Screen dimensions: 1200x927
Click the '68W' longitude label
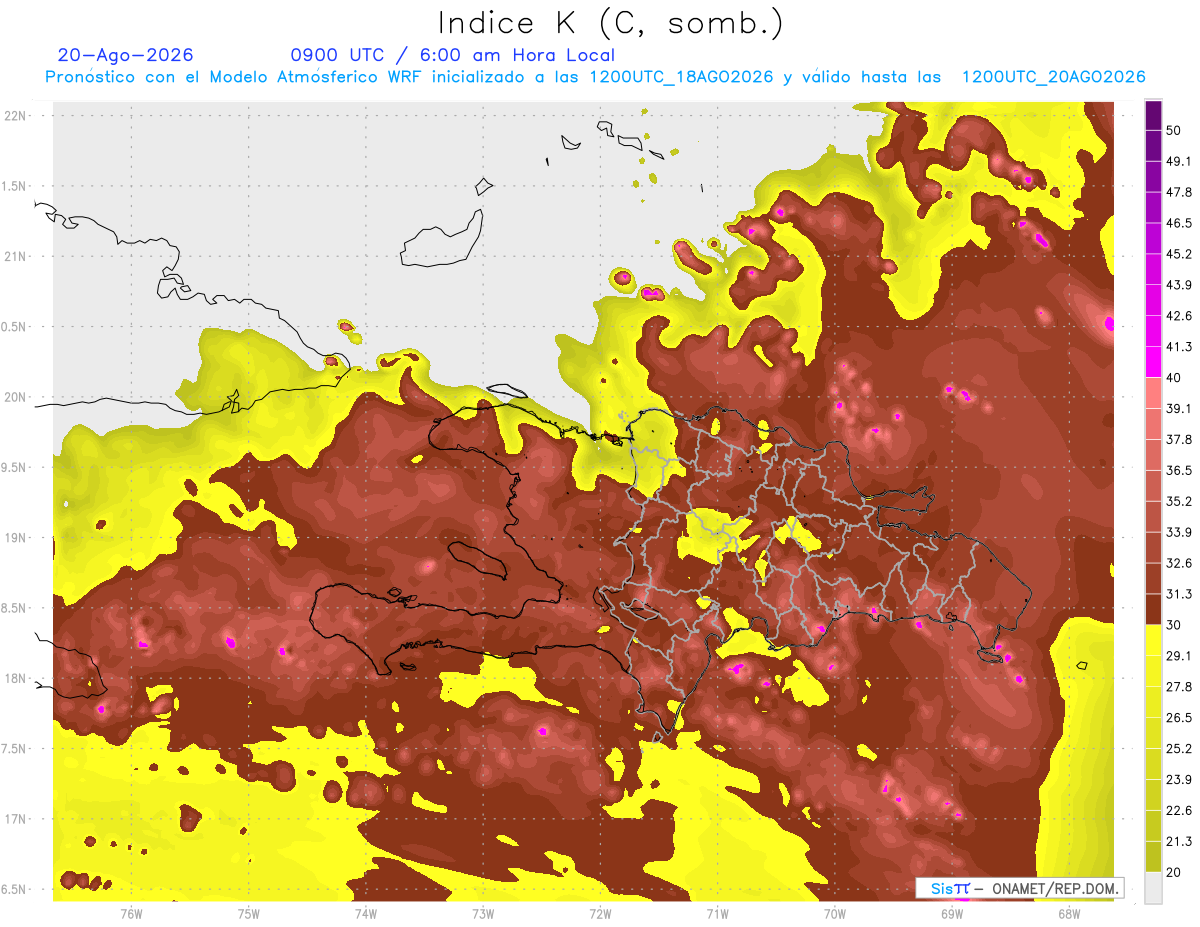tap(1068, 914)
